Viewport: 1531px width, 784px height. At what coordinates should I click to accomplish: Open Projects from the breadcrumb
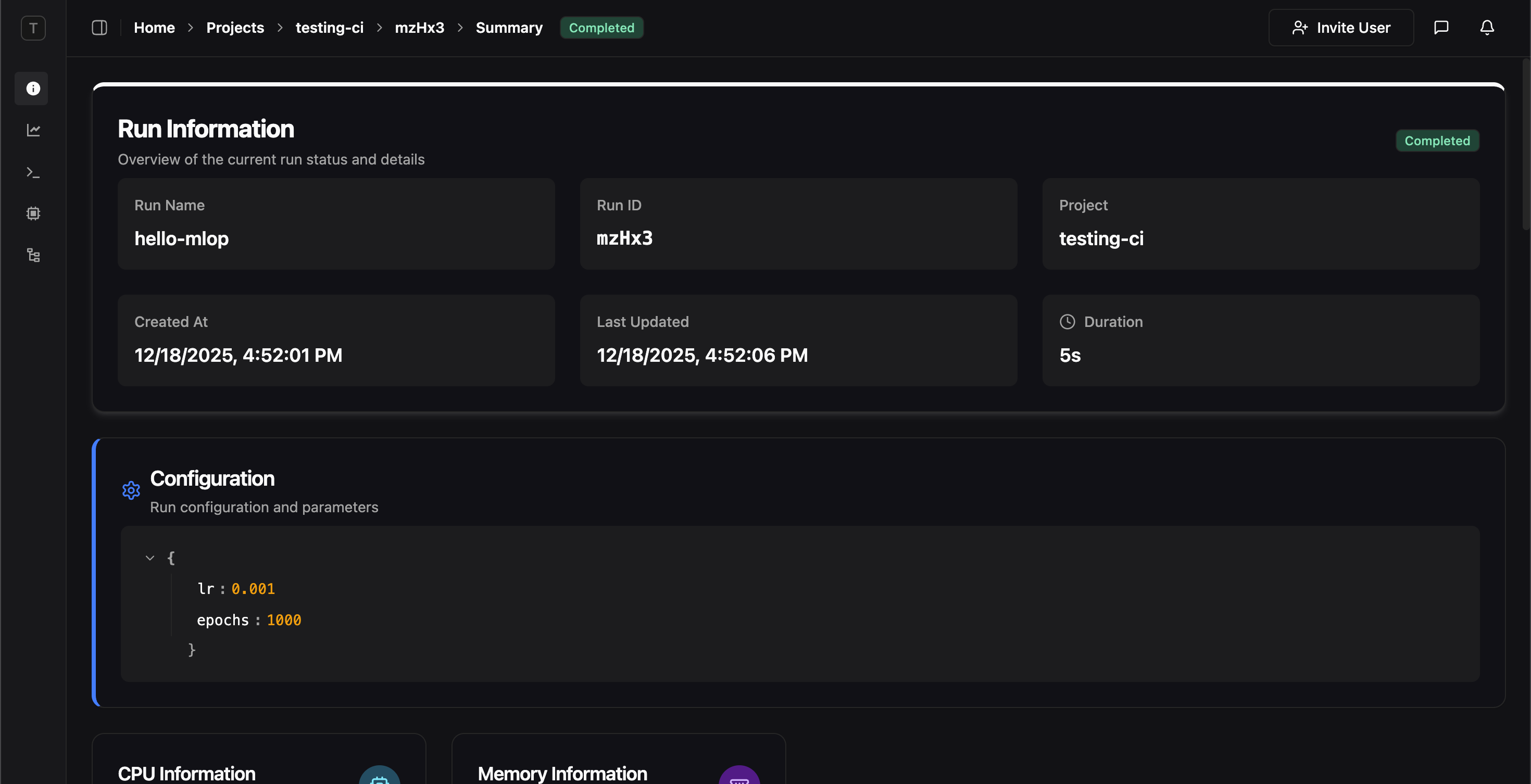coord(235,27)
